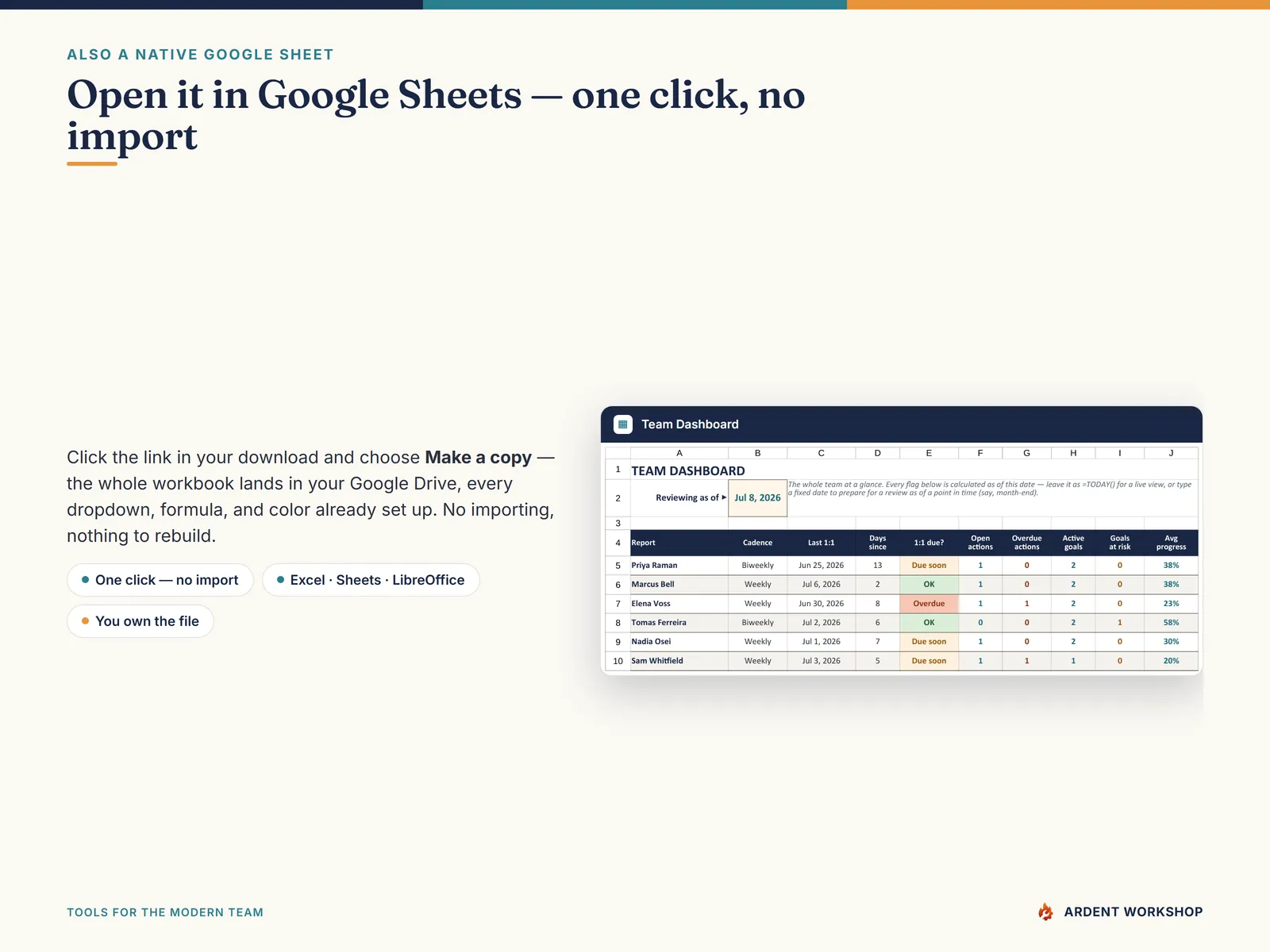
Task: Select the '58%' progress cell
Action: [1171, 623]
